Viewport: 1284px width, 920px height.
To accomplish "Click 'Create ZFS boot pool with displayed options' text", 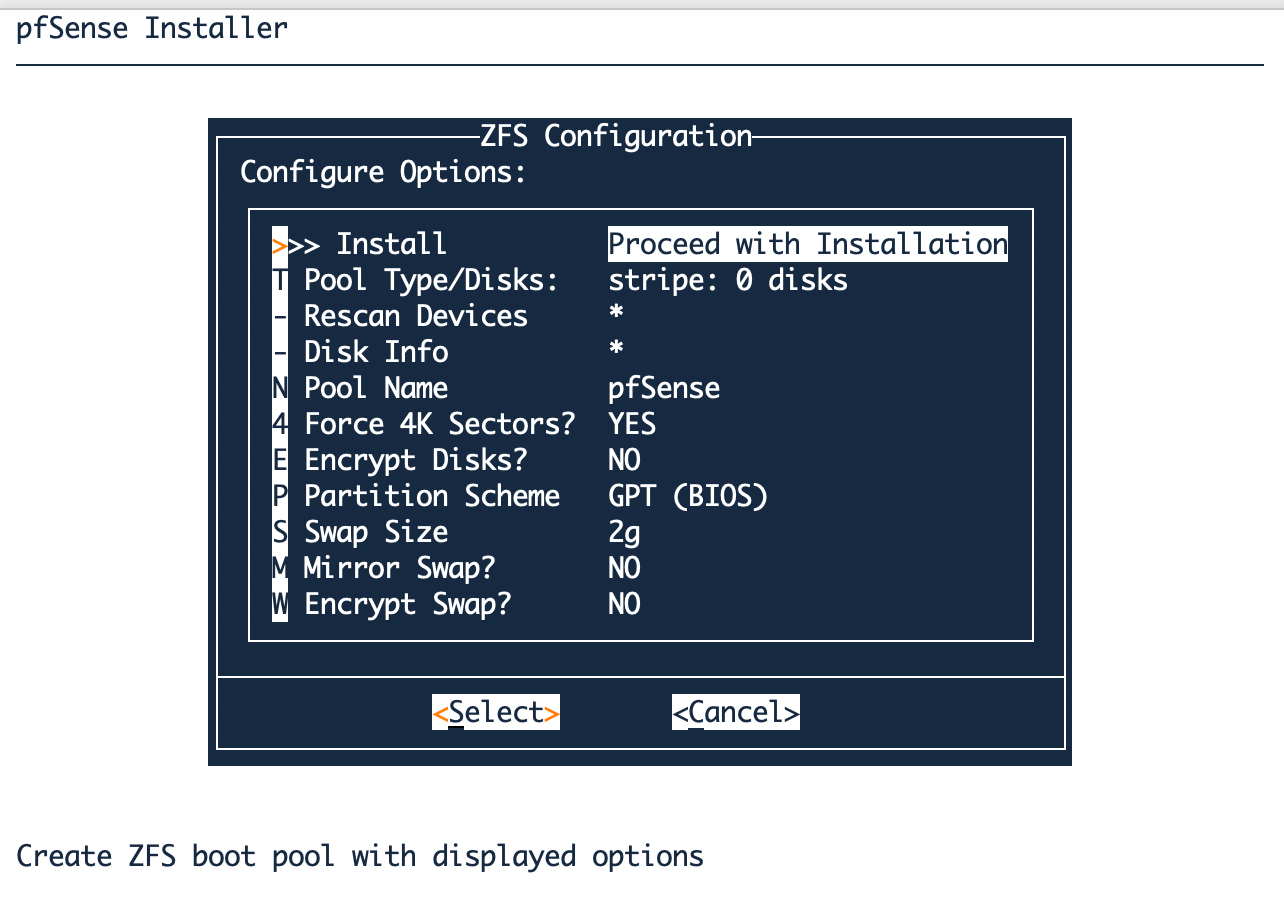I will coord(360,856).
